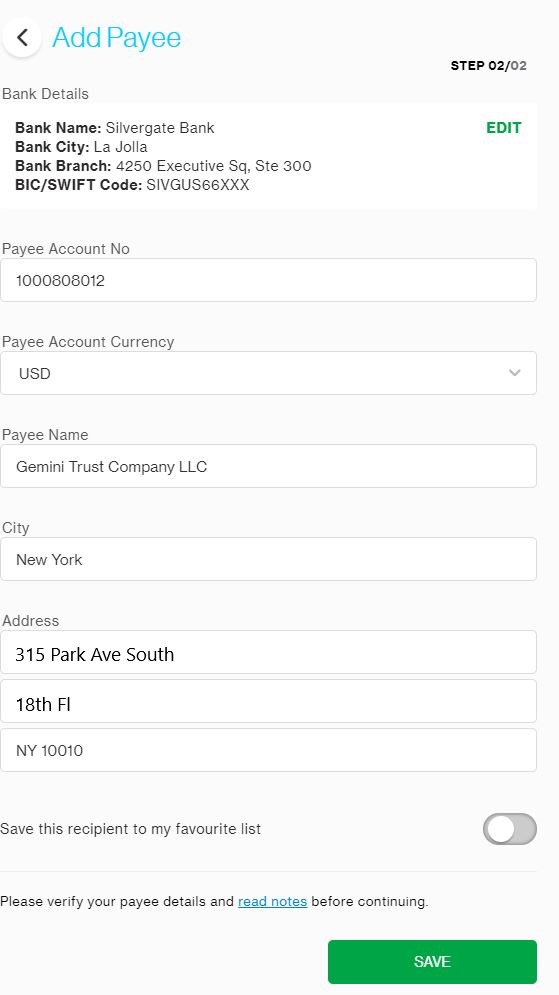Expand currency list via the chevron arrow
Viewport: 559px width, 995px height.
click(515, 373)
